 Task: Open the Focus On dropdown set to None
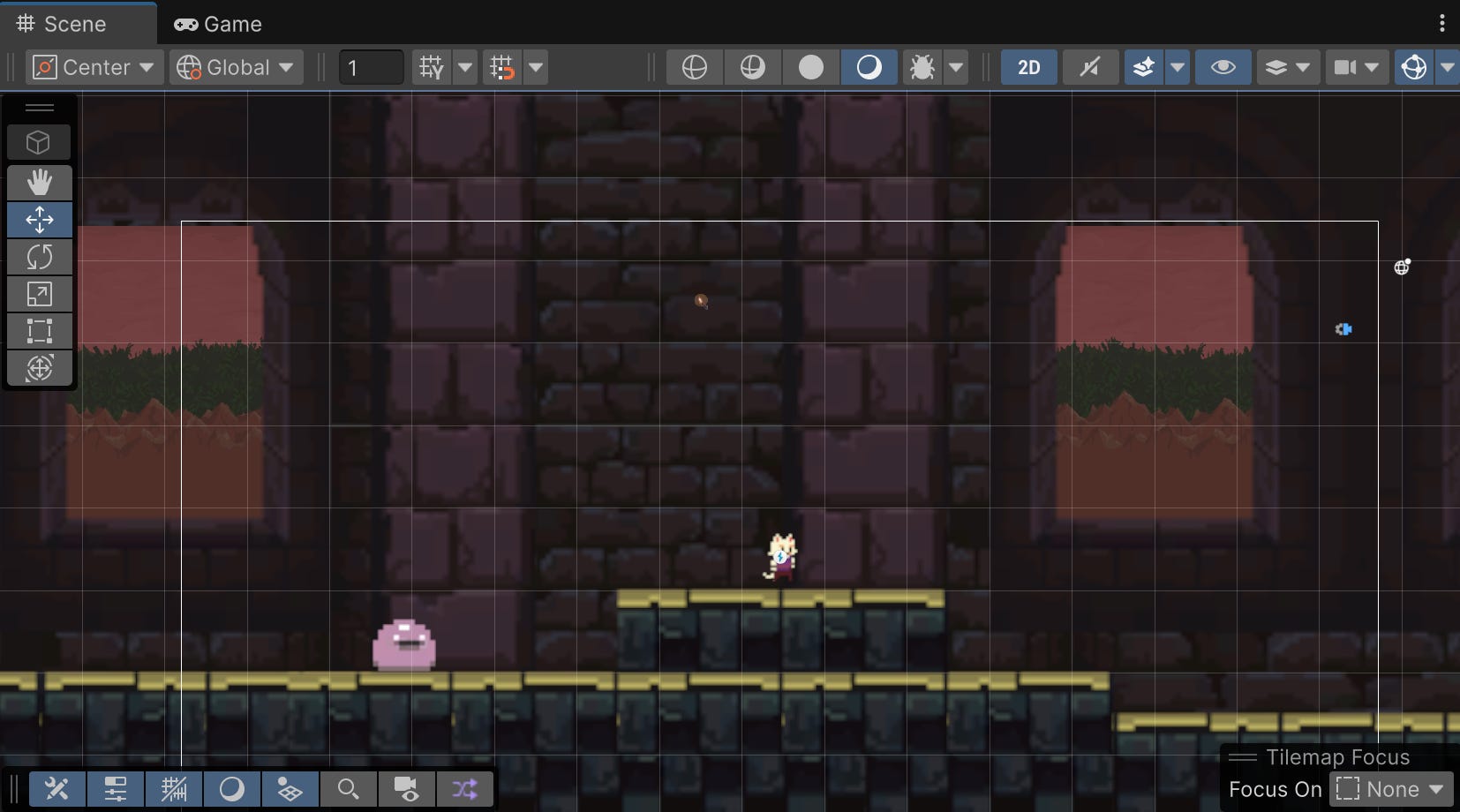pos(1392,789)
